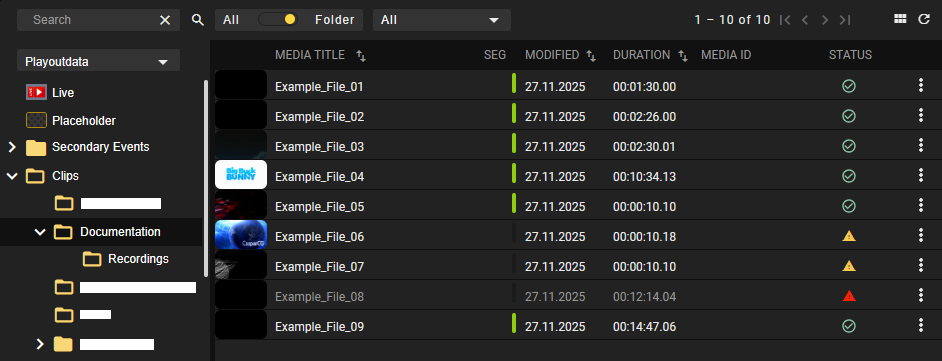
Task: Click the Example_File_05 thumbnail
Action: [241, 205]
